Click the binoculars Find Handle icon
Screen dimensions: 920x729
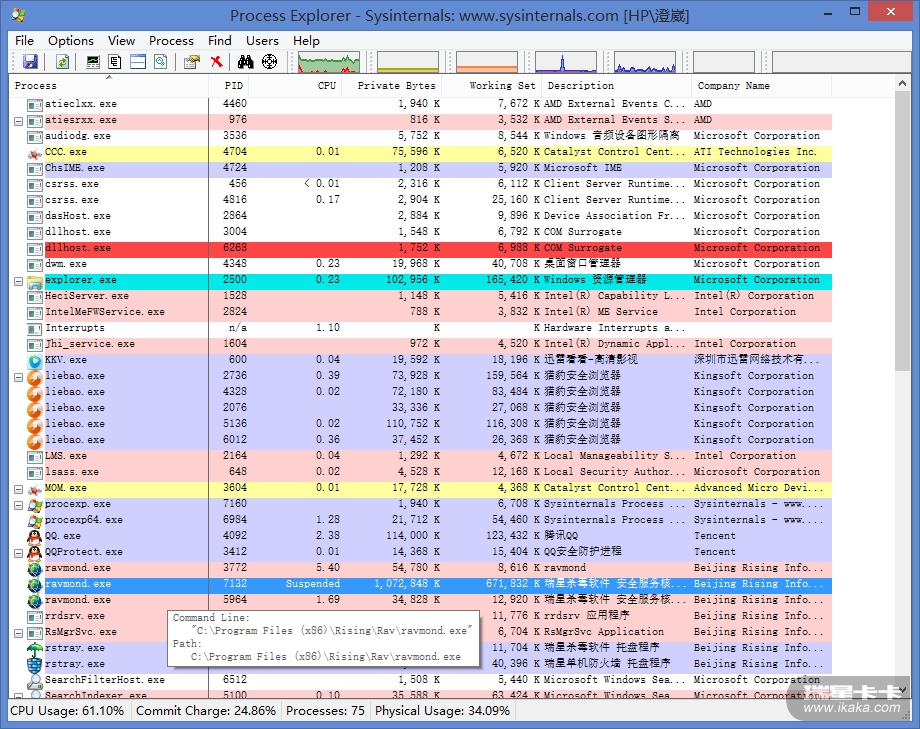[245, 62]
